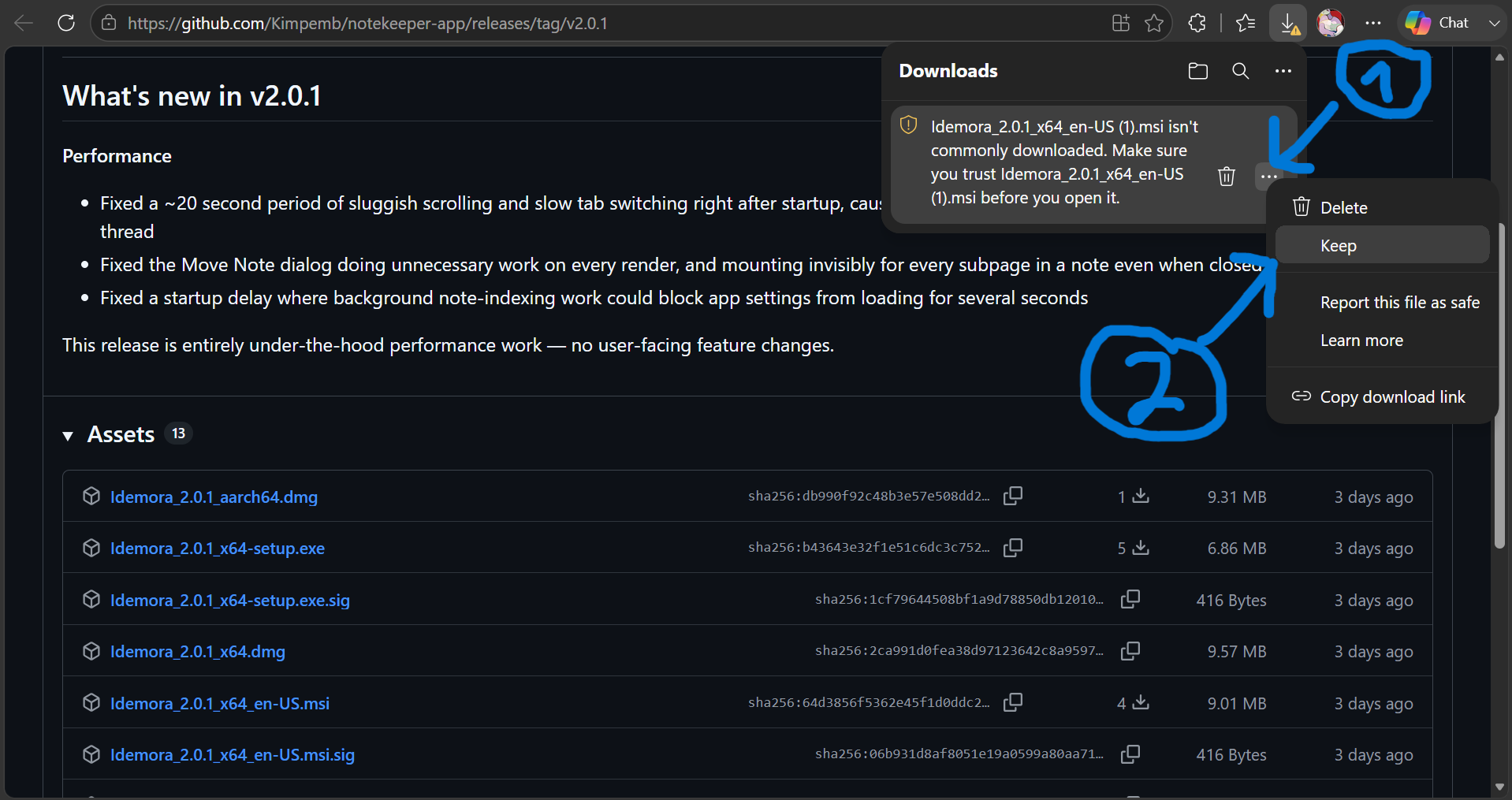The height and width of the screenshot is (800, 1512).
Task: Click the page scrollbar down arrow
Action: (x=1499, y=787)
